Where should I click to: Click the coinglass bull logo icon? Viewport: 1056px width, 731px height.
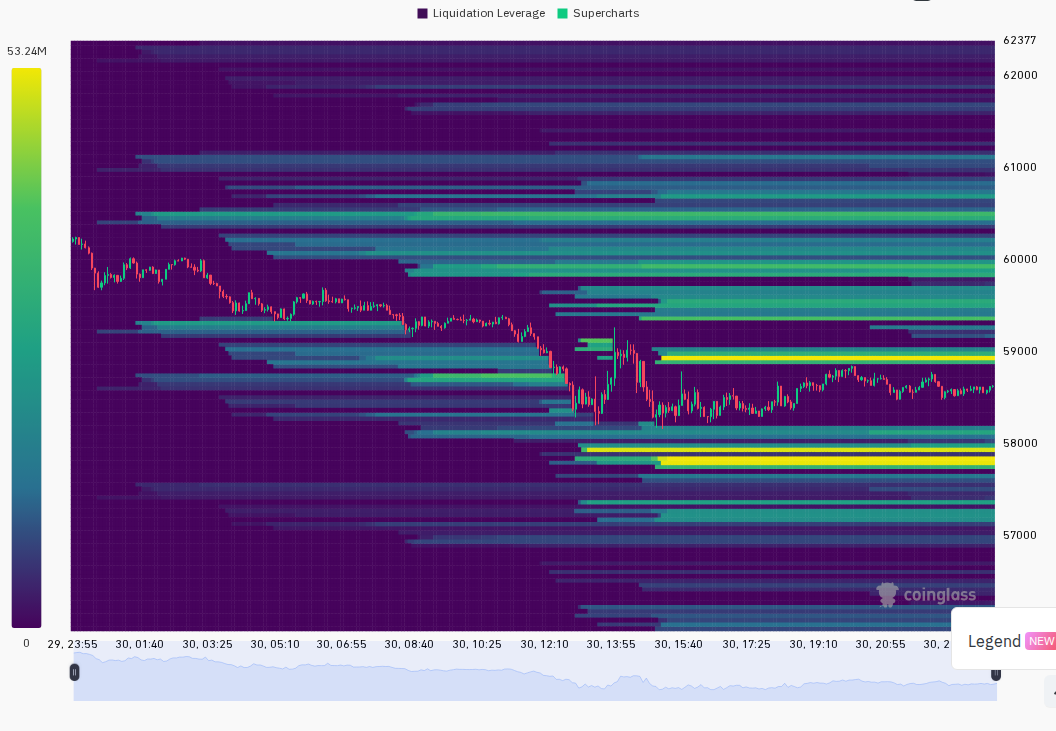click(888, 594)
